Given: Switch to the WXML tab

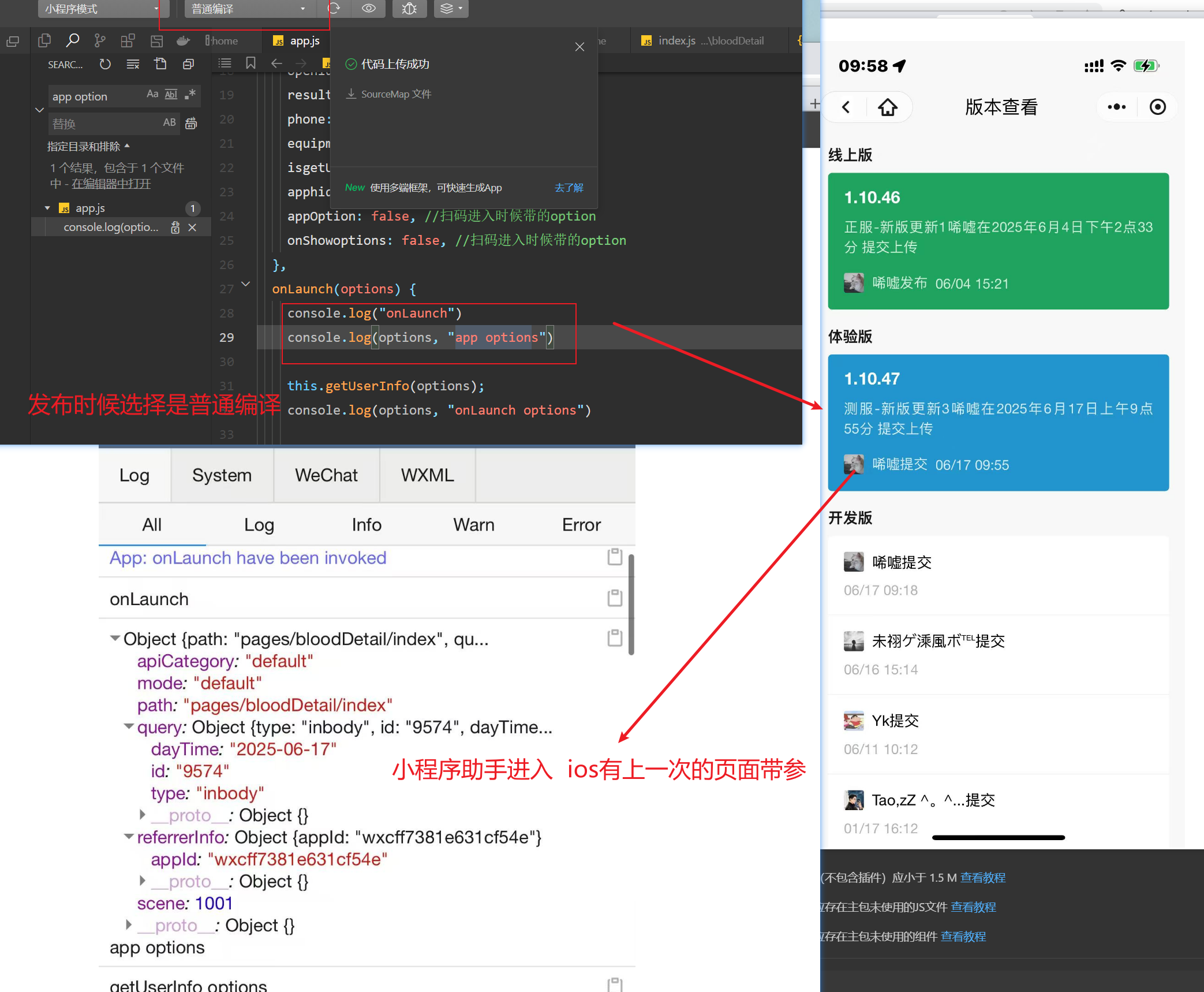Looking at the screenshot, I should click(427, 475).
